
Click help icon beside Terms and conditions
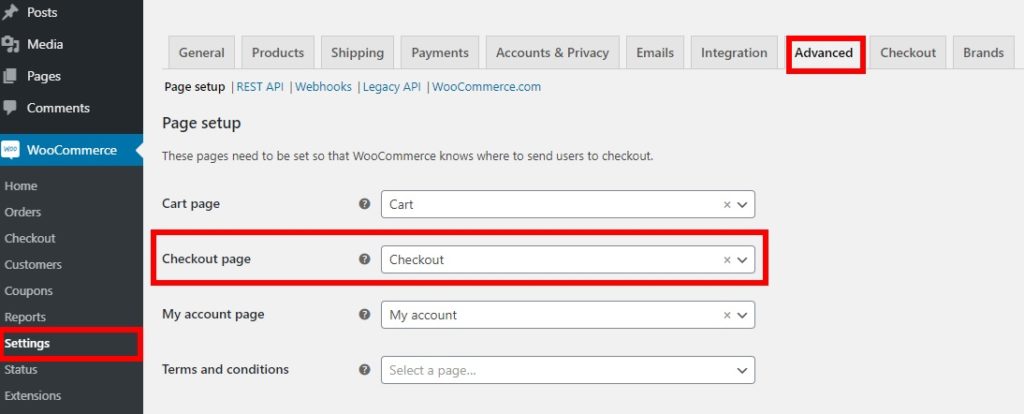[x=364, y=370]
